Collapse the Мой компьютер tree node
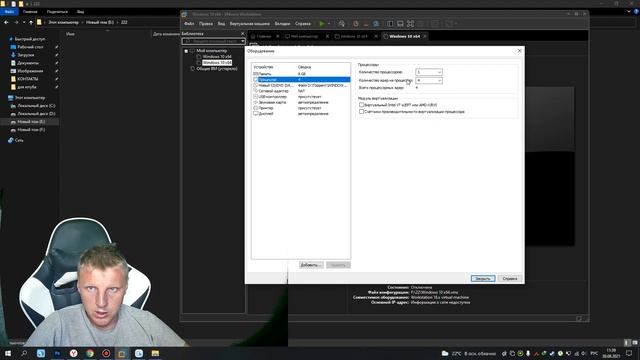 (x=186, y=51)
